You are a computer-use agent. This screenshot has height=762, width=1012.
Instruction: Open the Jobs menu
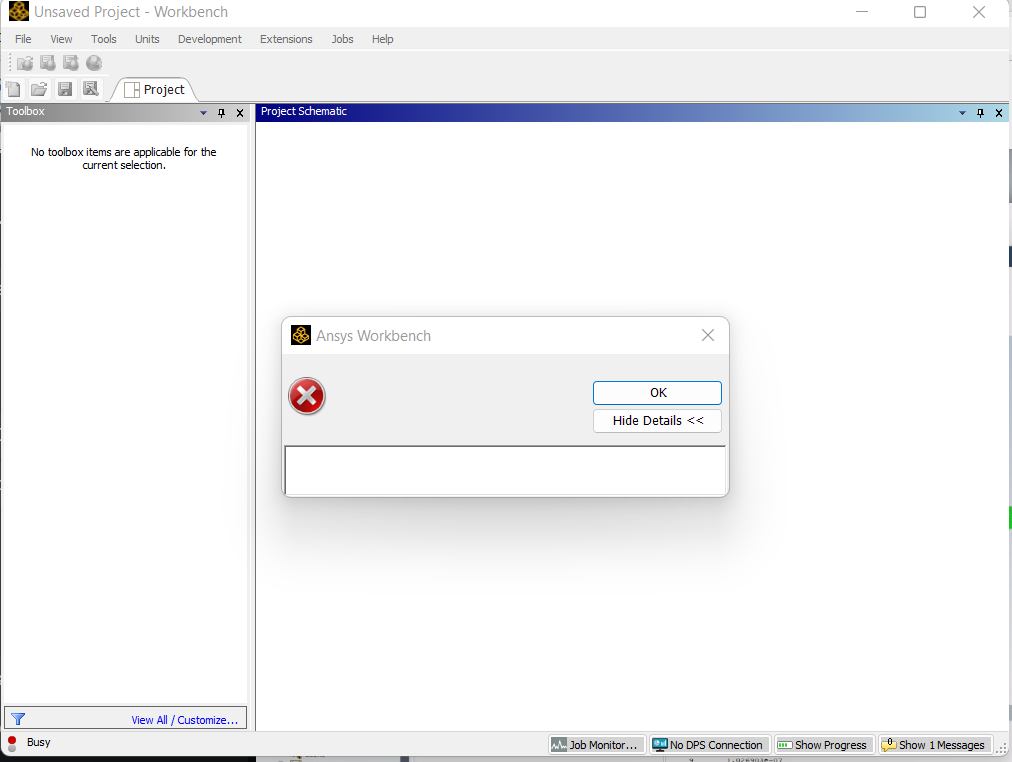click(342, 39)
